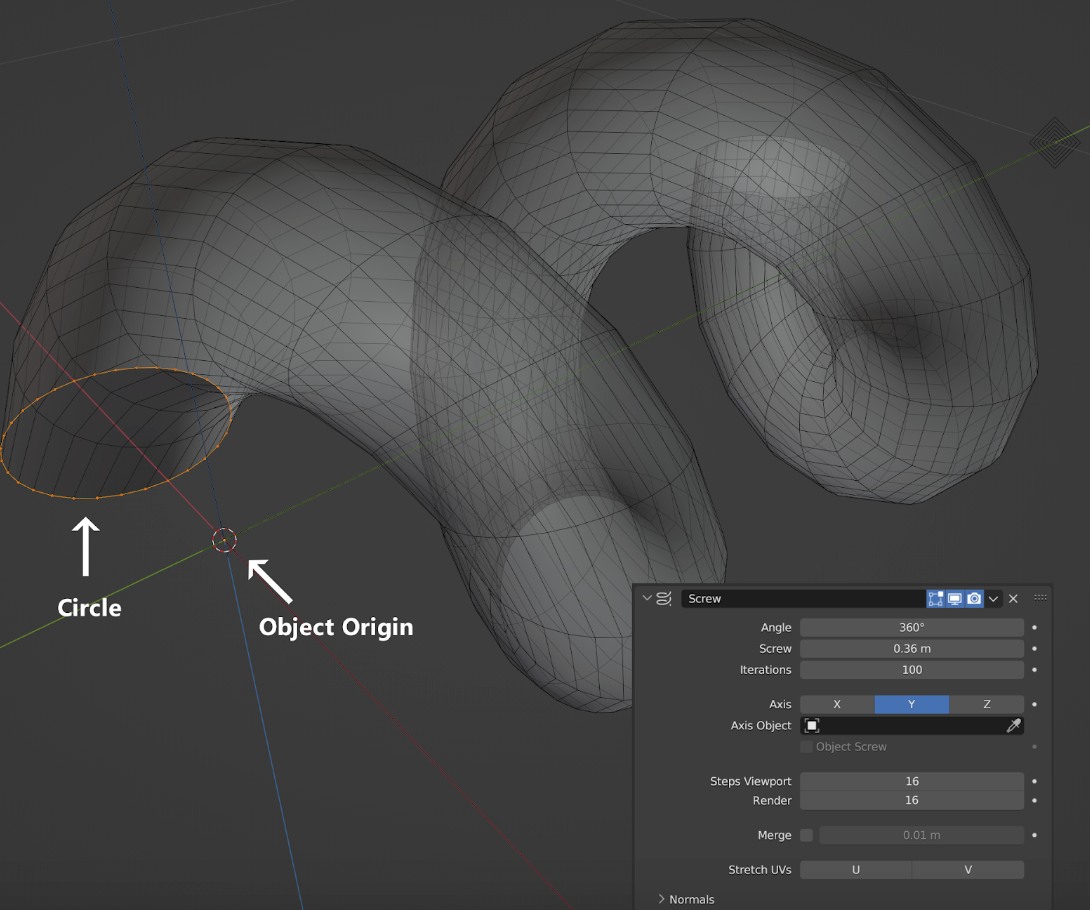The width and height of the screenshot is (1090, 910).
Task: Toggle Edit Mode display for Screw modifier
Action: (937, 598)
